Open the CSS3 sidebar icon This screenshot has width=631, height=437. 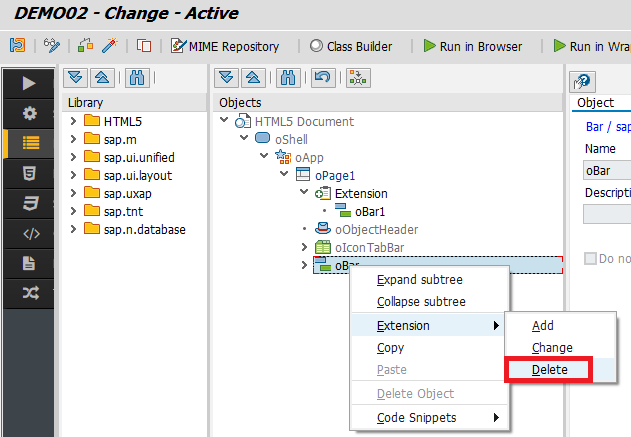point(29,203)
